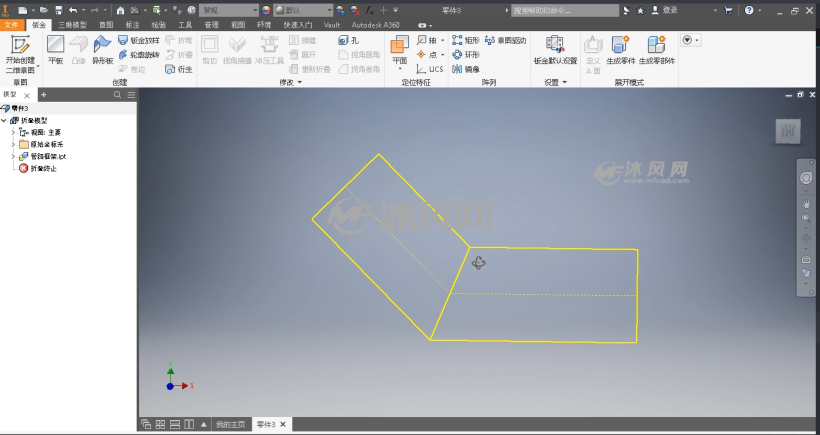This screenshot has width=820, height=435.
Task: Click the 轮廓旋转 Contour Roll tool
Action: (x=139, y=54)
